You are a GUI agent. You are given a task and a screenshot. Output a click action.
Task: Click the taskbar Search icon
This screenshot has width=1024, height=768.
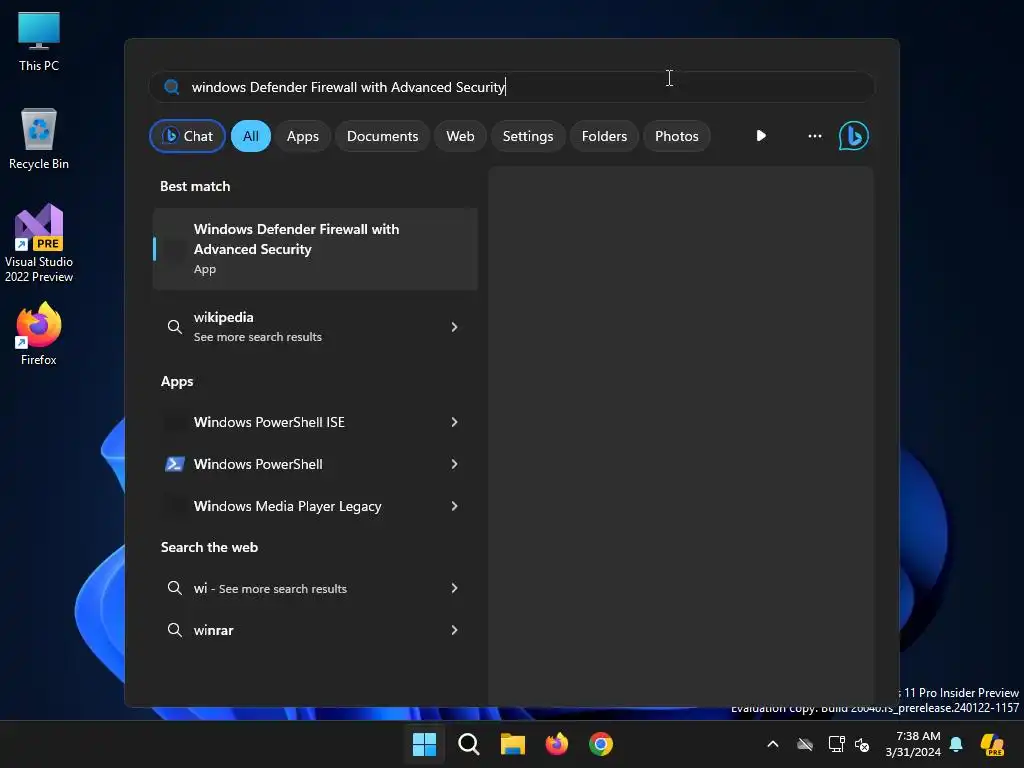click(469, 744)
